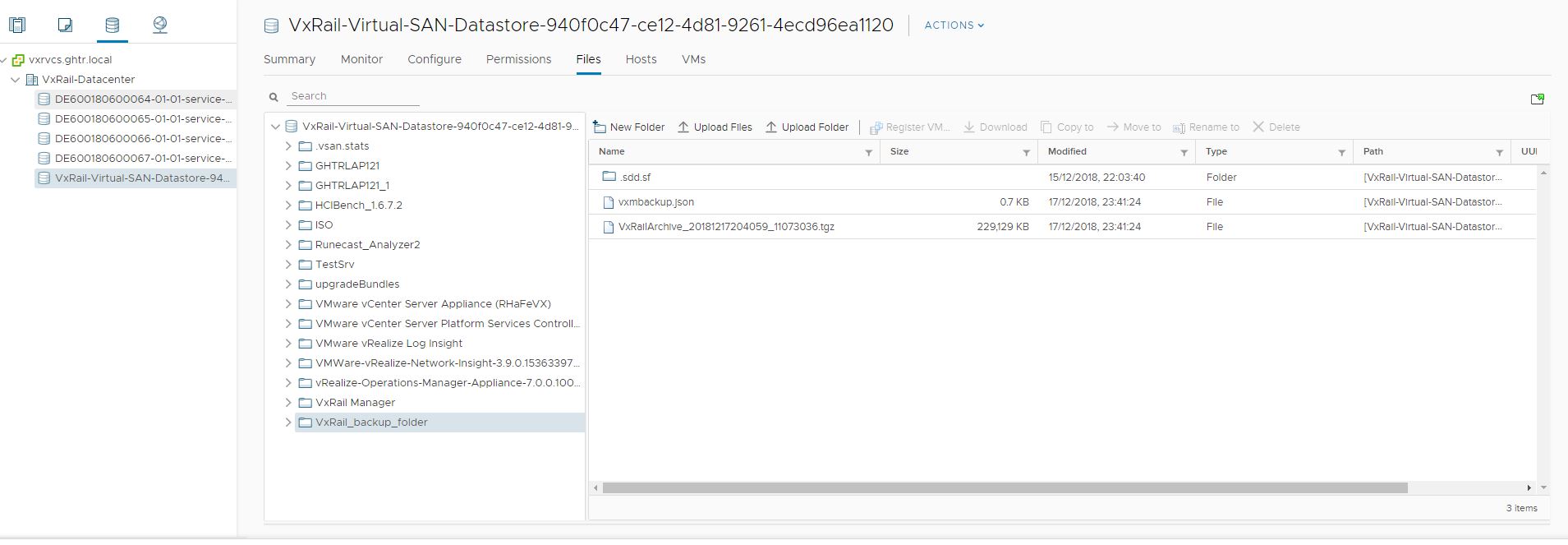Click Download in the toolbar
Image resolution: width=1568 pixels, height=545 pixels.
pos(995,127)
